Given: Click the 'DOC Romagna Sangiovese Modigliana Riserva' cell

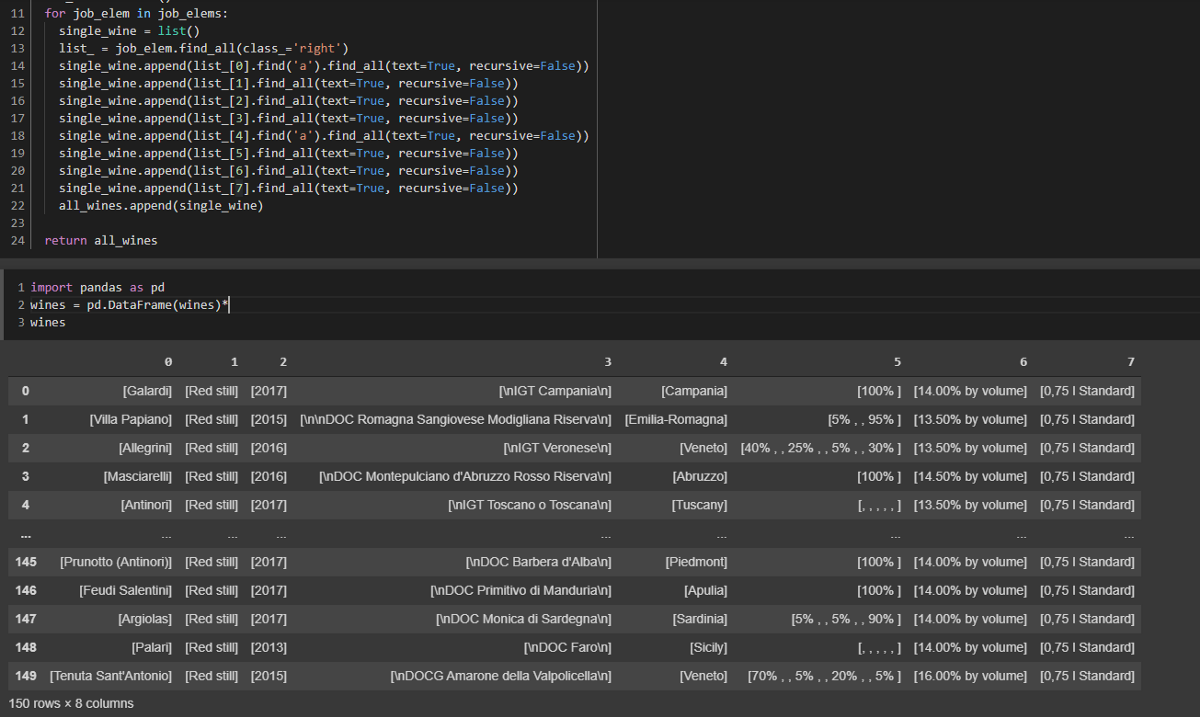Looking at the screenshot, I should click(456, 419).
